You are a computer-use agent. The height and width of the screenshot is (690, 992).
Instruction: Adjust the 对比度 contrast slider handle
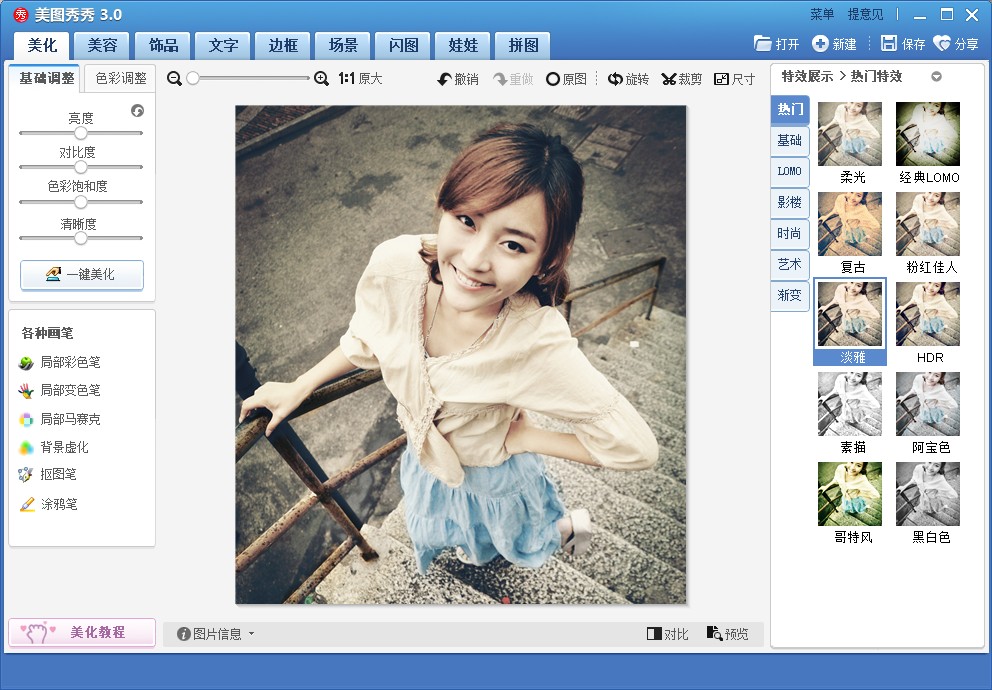click(80, 167)
